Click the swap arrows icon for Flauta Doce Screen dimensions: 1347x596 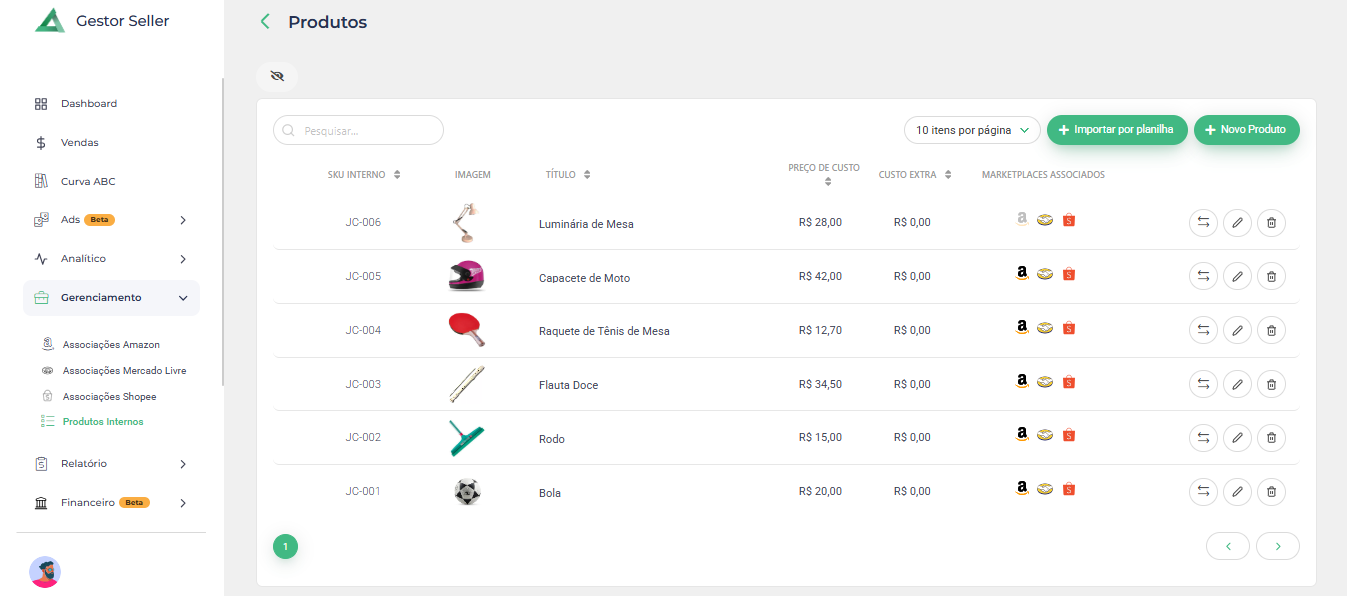1203,384
